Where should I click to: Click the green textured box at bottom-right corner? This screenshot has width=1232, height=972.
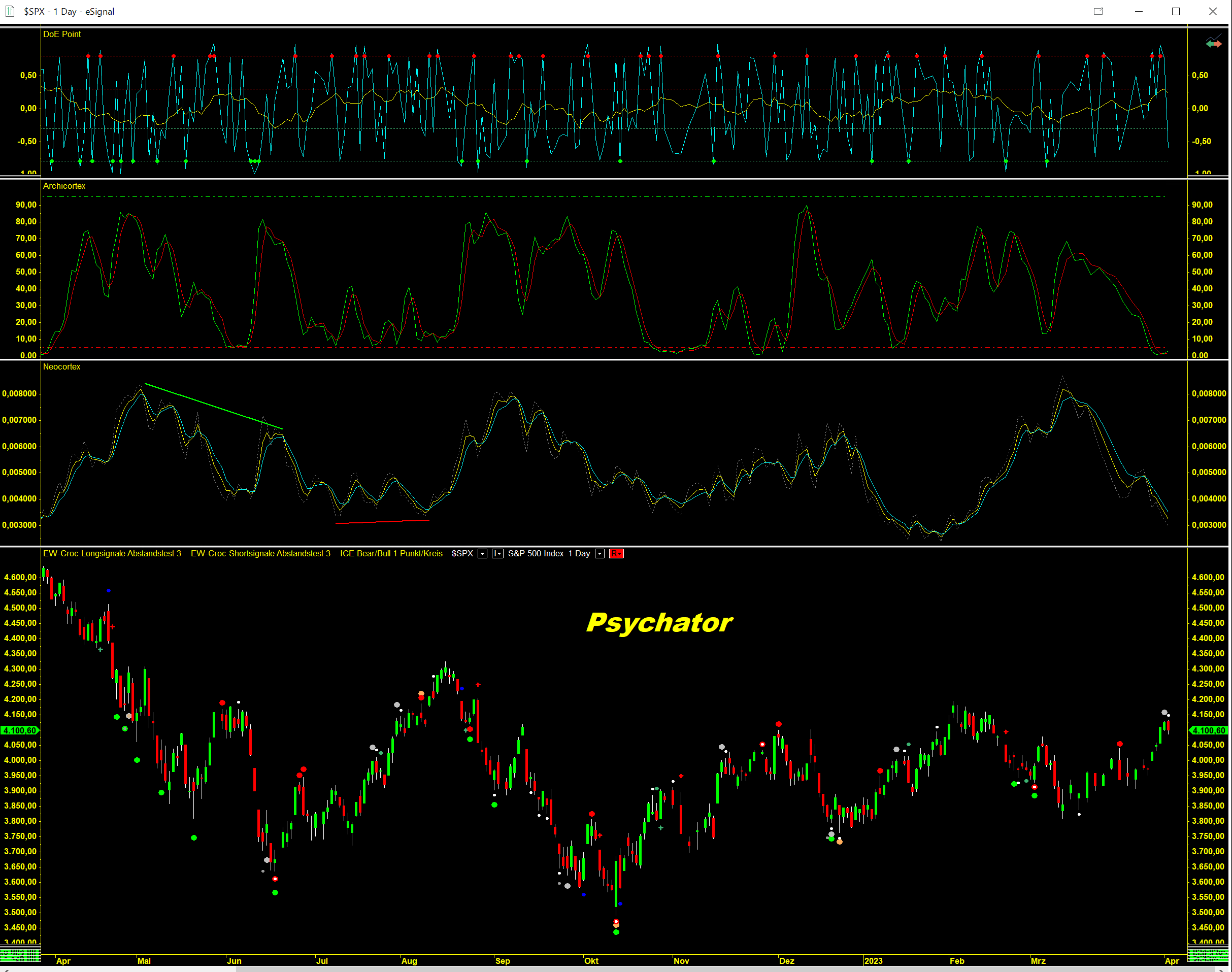(x=1208, y=955)
